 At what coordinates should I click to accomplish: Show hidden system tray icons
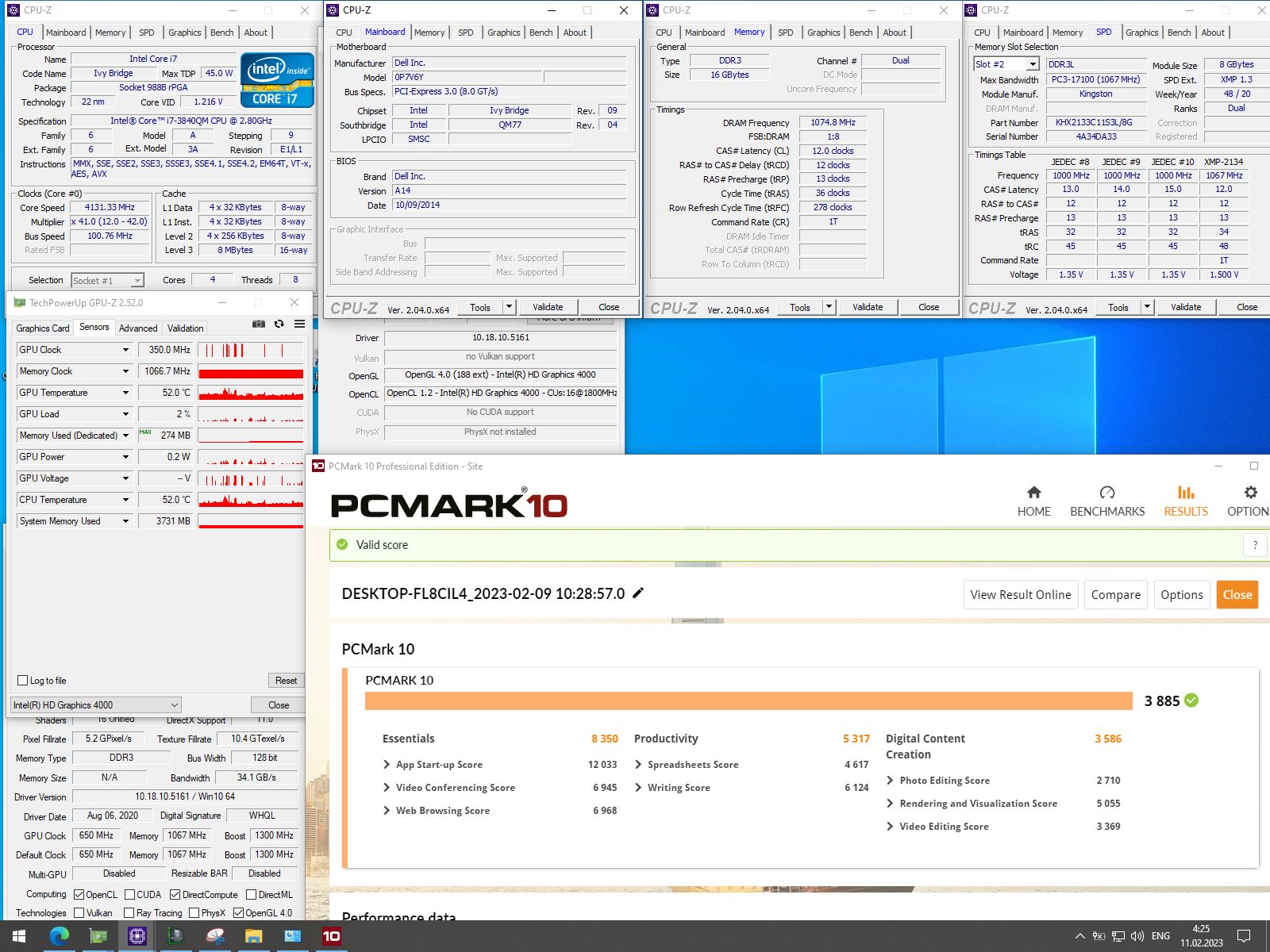click(x=1079, y=936)
